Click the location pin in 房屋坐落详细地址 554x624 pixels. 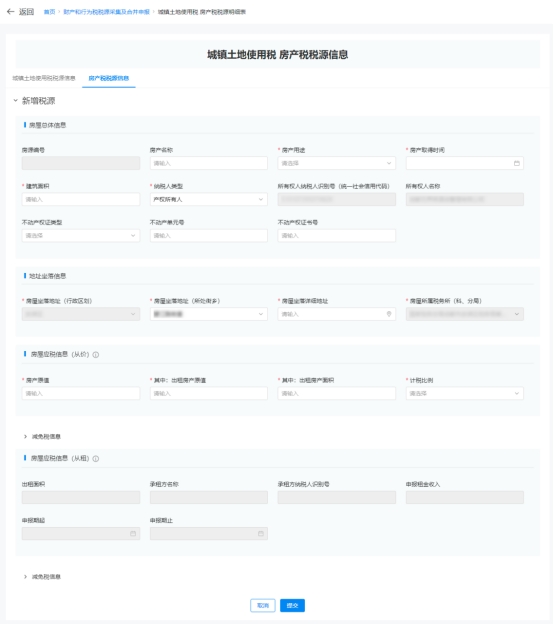click(389, 314)
